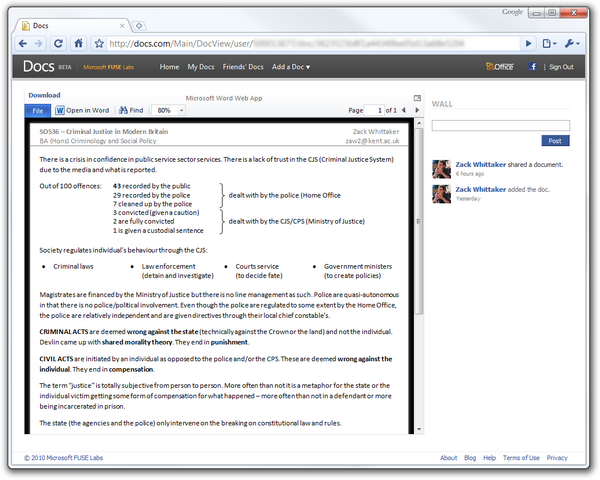This screenshot has width=600, height=480.
Task: Download the document
Action: click(44, 95)
